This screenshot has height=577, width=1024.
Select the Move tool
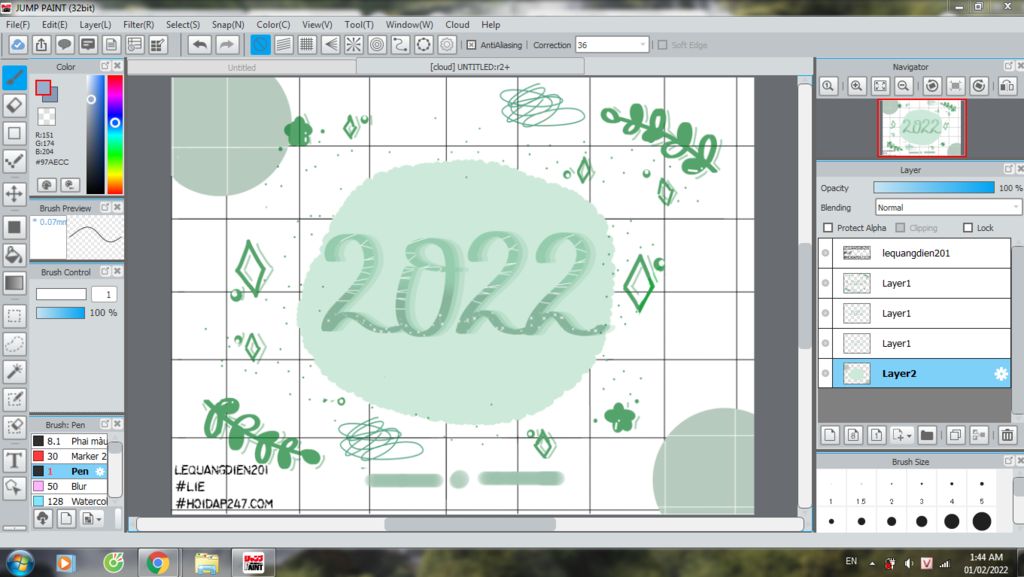14,194
